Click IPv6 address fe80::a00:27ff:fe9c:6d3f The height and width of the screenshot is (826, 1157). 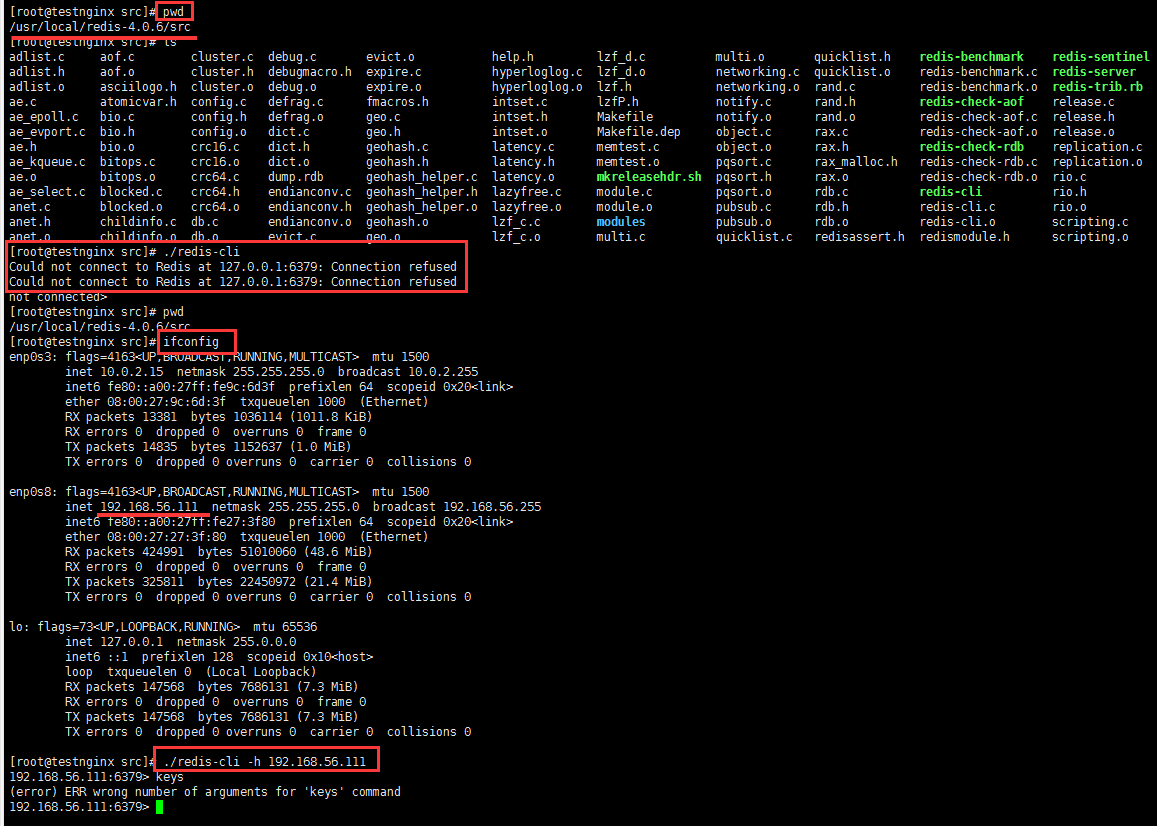(x=190, y=387)
